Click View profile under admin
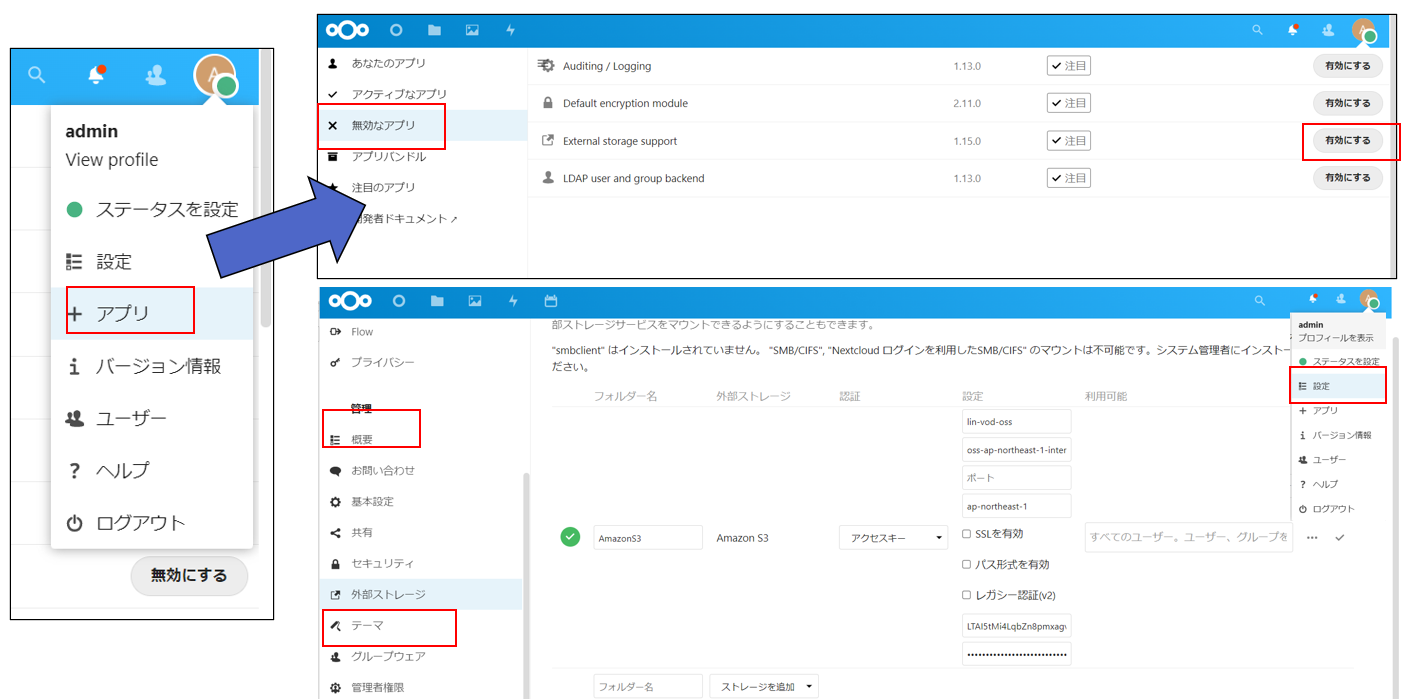Viewport: 1409px width, 699px height. pyautogui.click(x=112, y=160)
